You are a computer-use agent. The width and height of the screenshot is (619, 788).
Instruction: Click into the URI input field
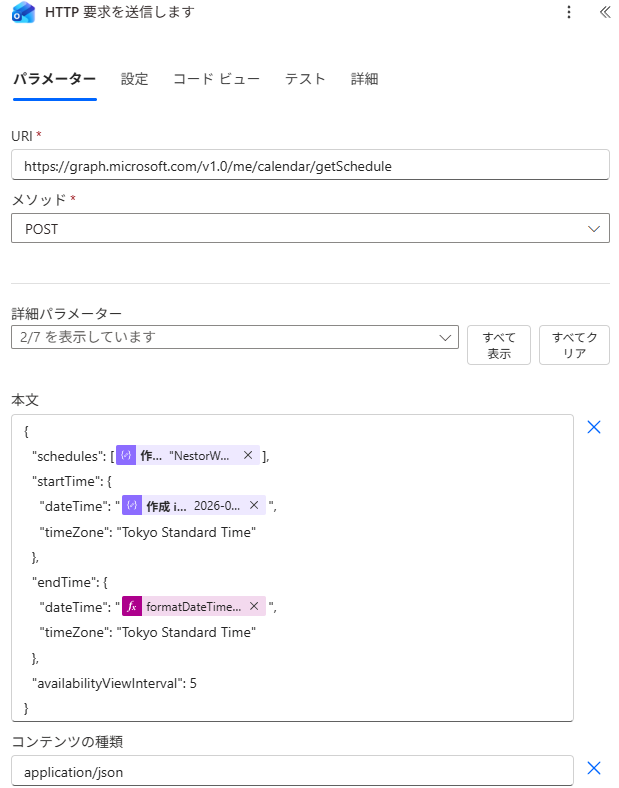[x=310, y=165]
